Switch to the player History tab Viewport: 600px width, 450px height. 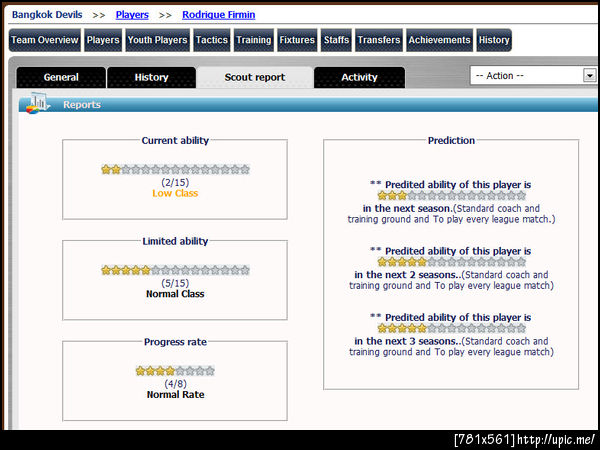point(152,77)
